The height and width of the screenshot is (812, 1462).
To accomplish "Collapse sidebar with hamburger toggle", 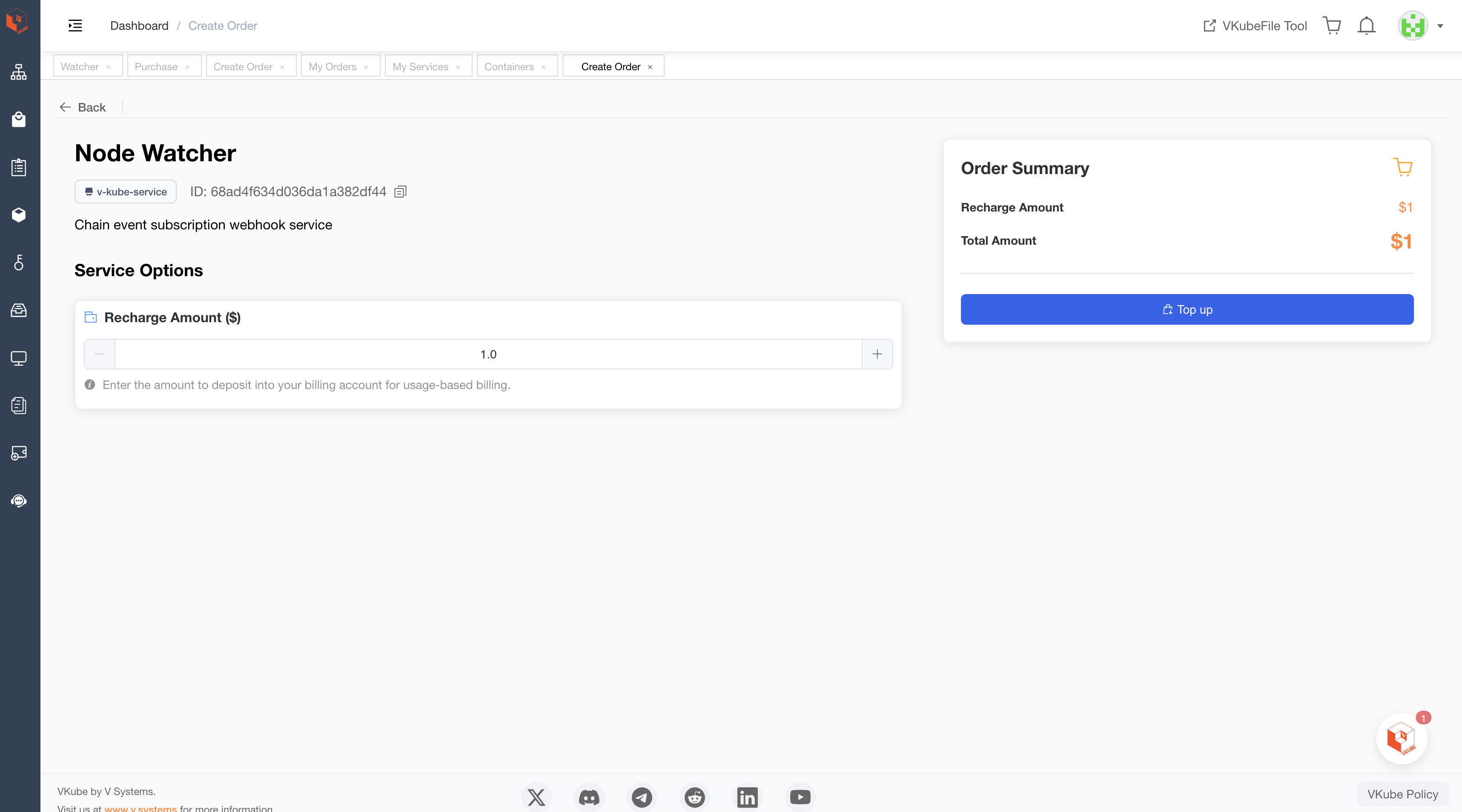I will (75, 26).
